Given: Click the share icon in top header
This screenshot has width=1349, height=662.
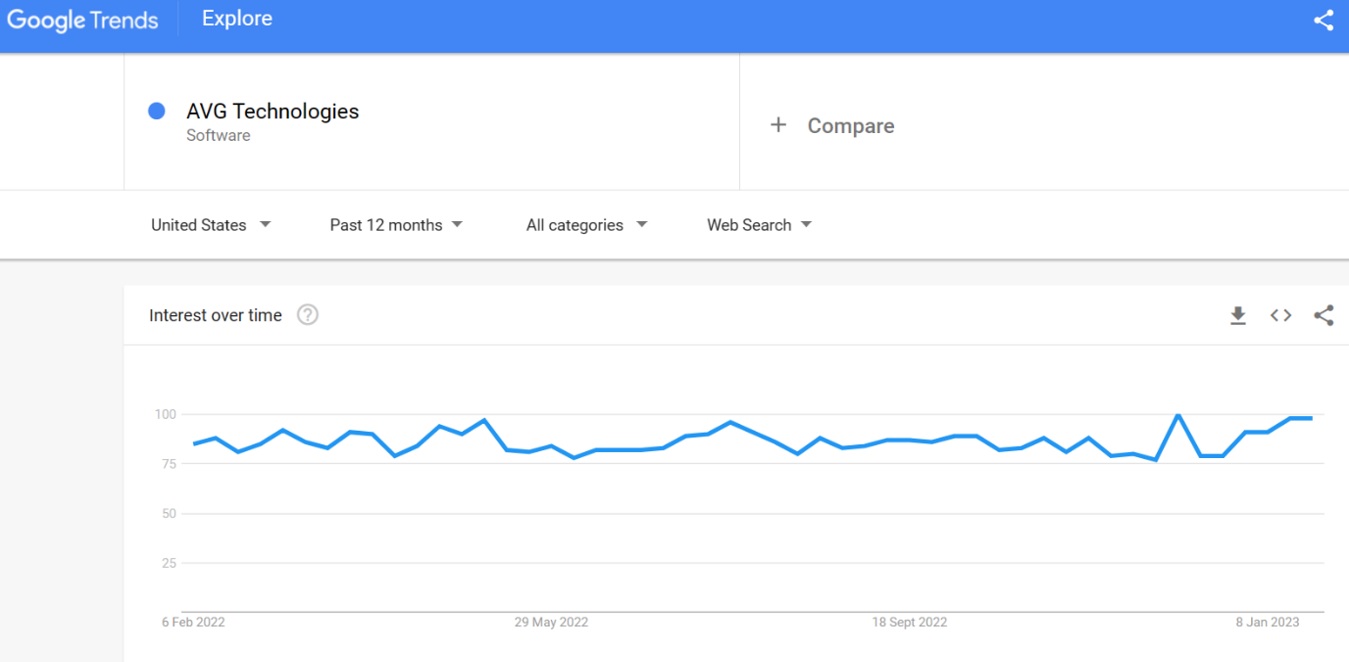Looking at the screenshot, I should pos(1323,20).
